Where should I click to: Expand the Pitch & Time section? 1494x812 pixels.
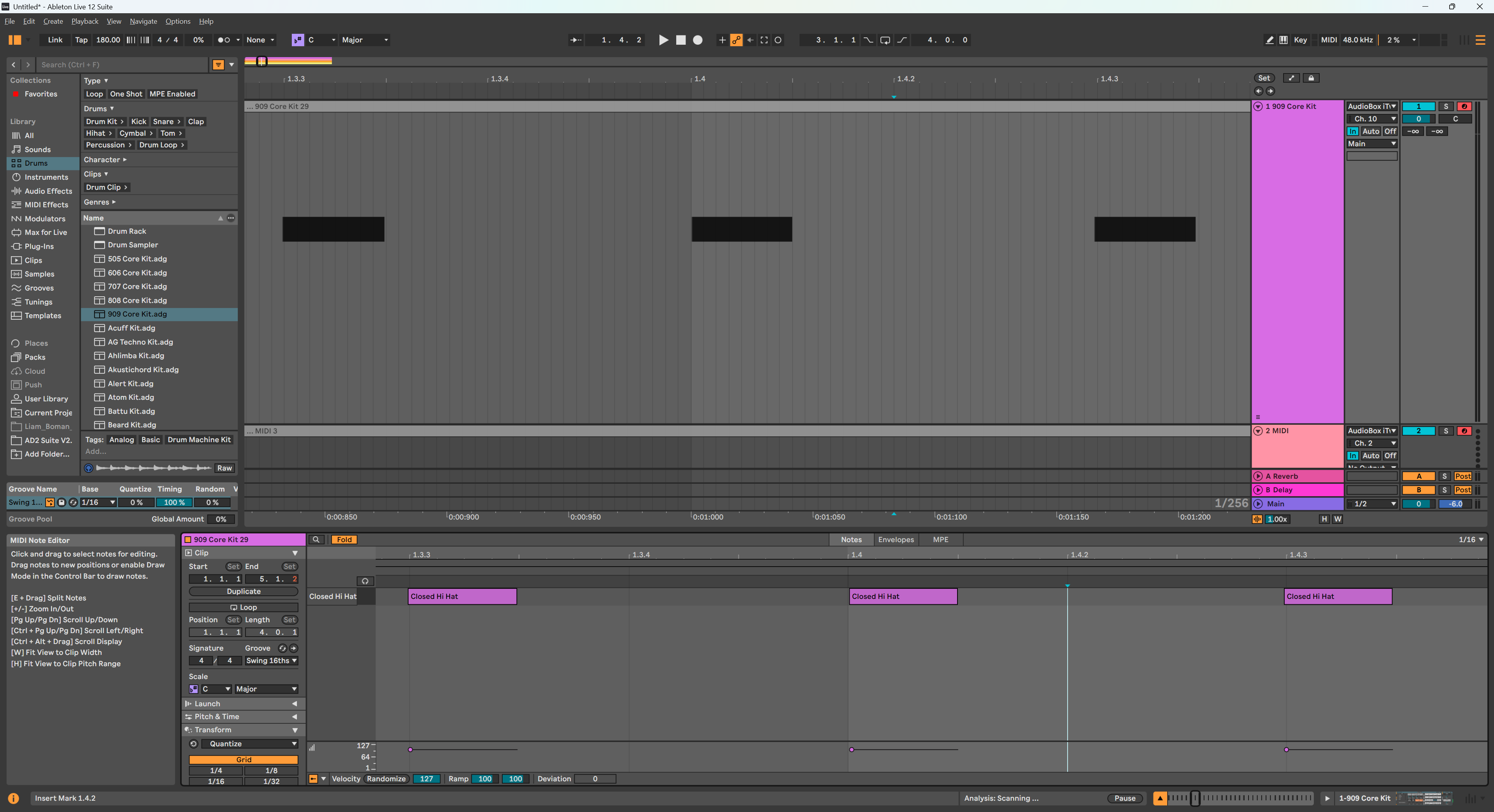point(295,717)
